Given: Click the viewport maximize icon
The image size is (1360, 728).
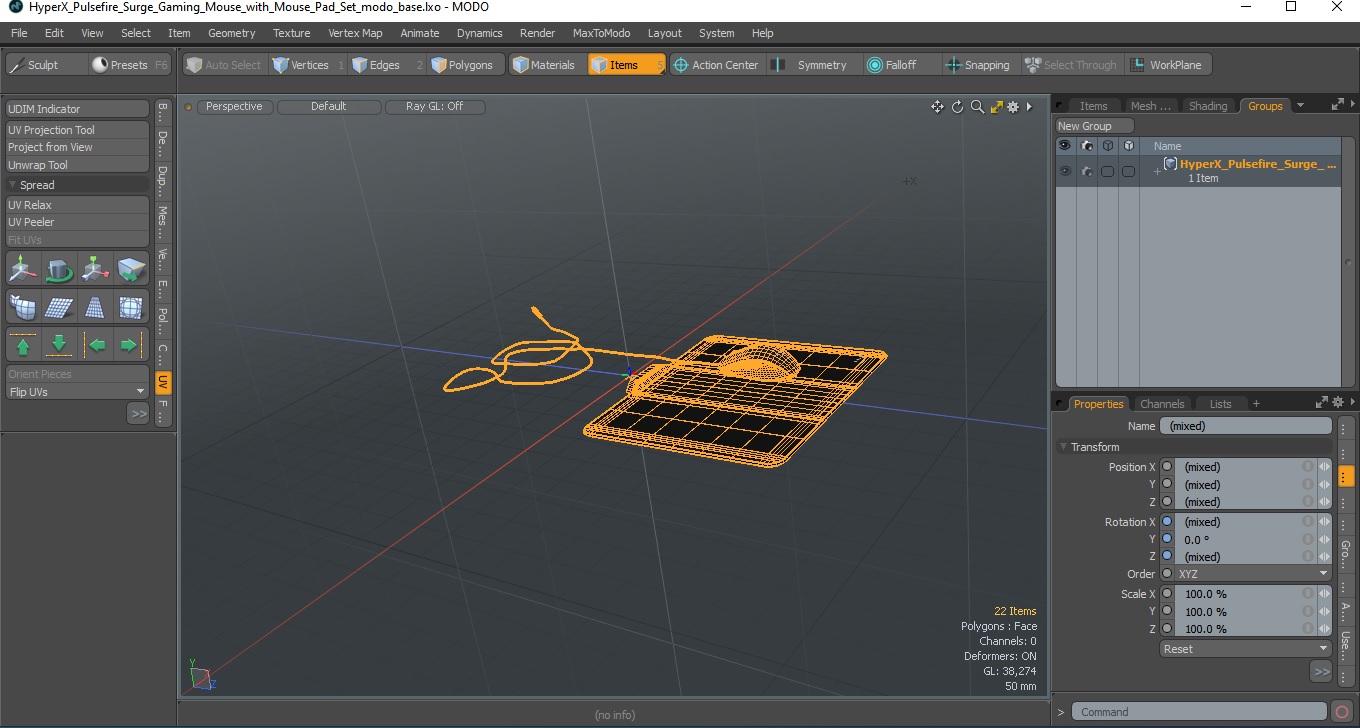Looking at the screenshot, I should pyautogui.click(x=996, y=107).
